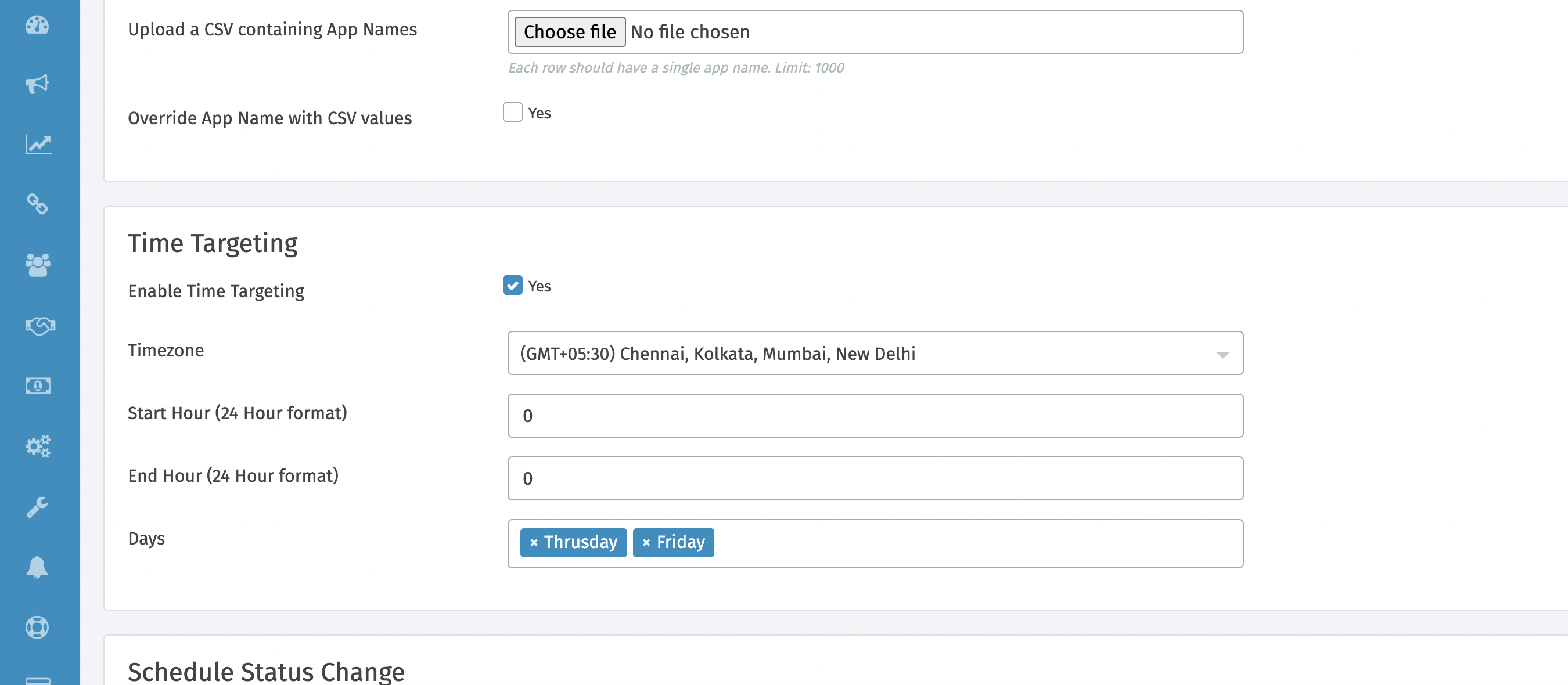Image resolution: width=1568 pixels, height=685 pixels.
Task: Click the support life-ring icon
Action: 38,627
